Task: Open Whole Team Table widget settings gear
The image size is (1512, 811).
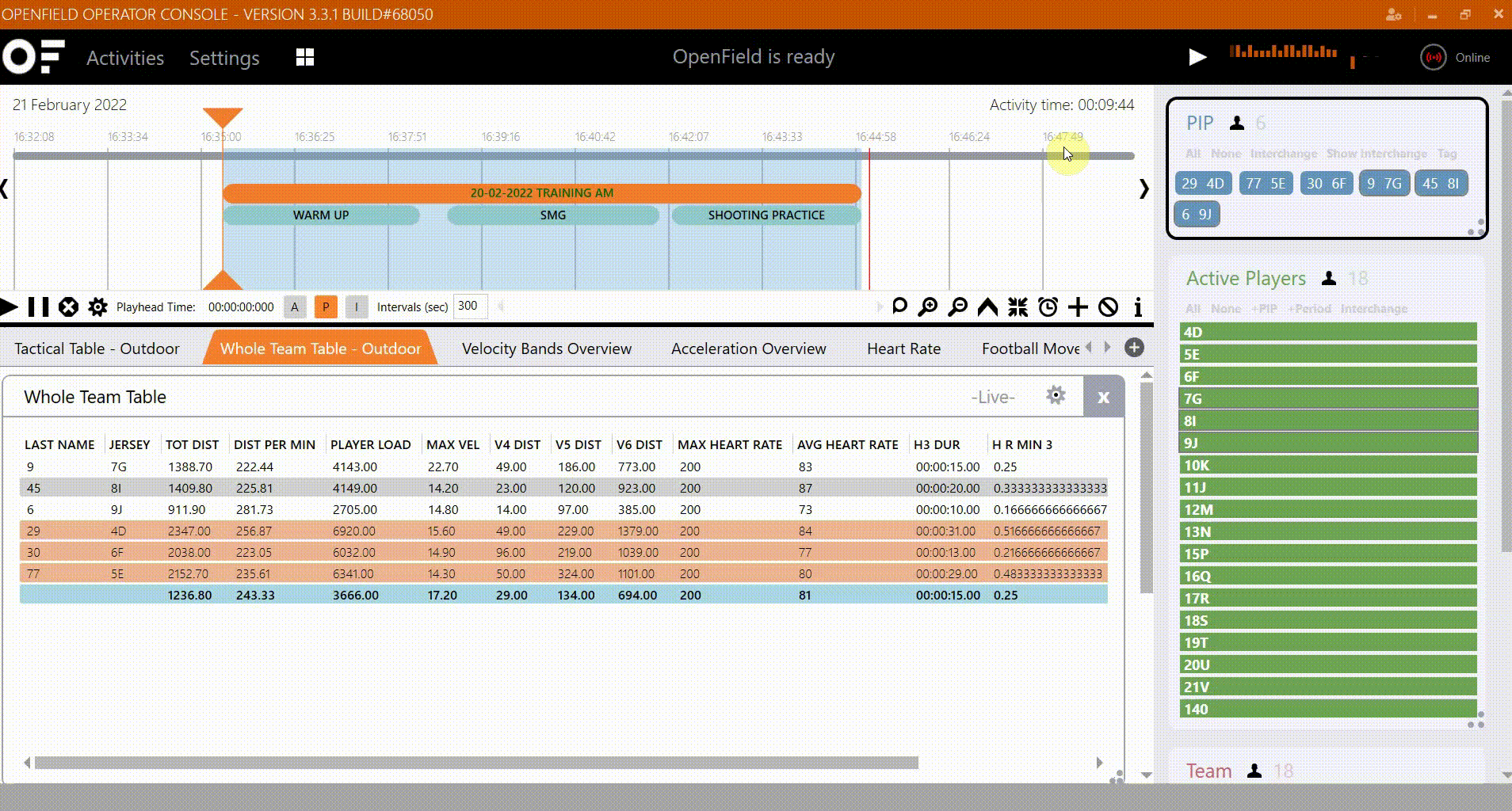Action: pos(1056,395)
